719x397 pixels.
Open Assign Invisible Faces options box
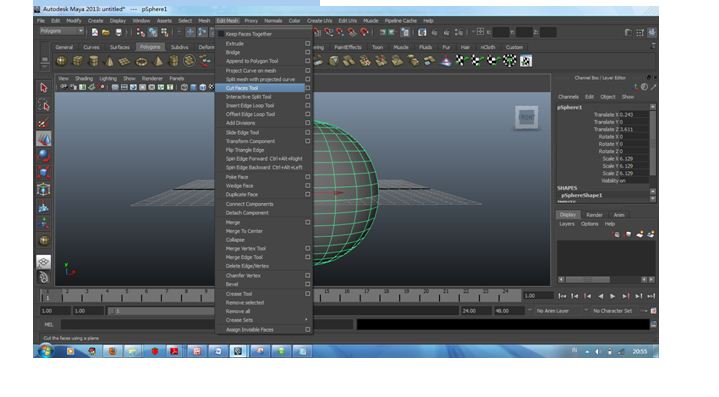click(x=308, y=330)
